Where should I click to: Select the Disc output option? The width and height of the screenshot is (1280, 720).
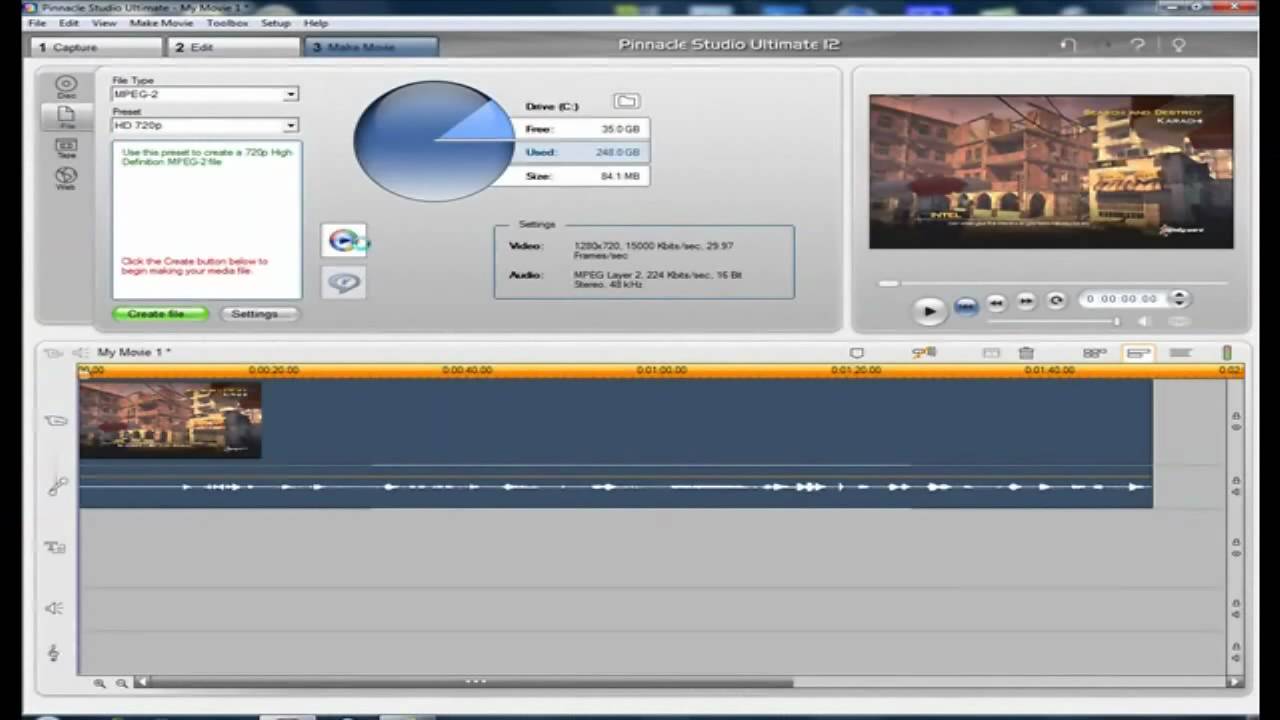tap(66, 87)
